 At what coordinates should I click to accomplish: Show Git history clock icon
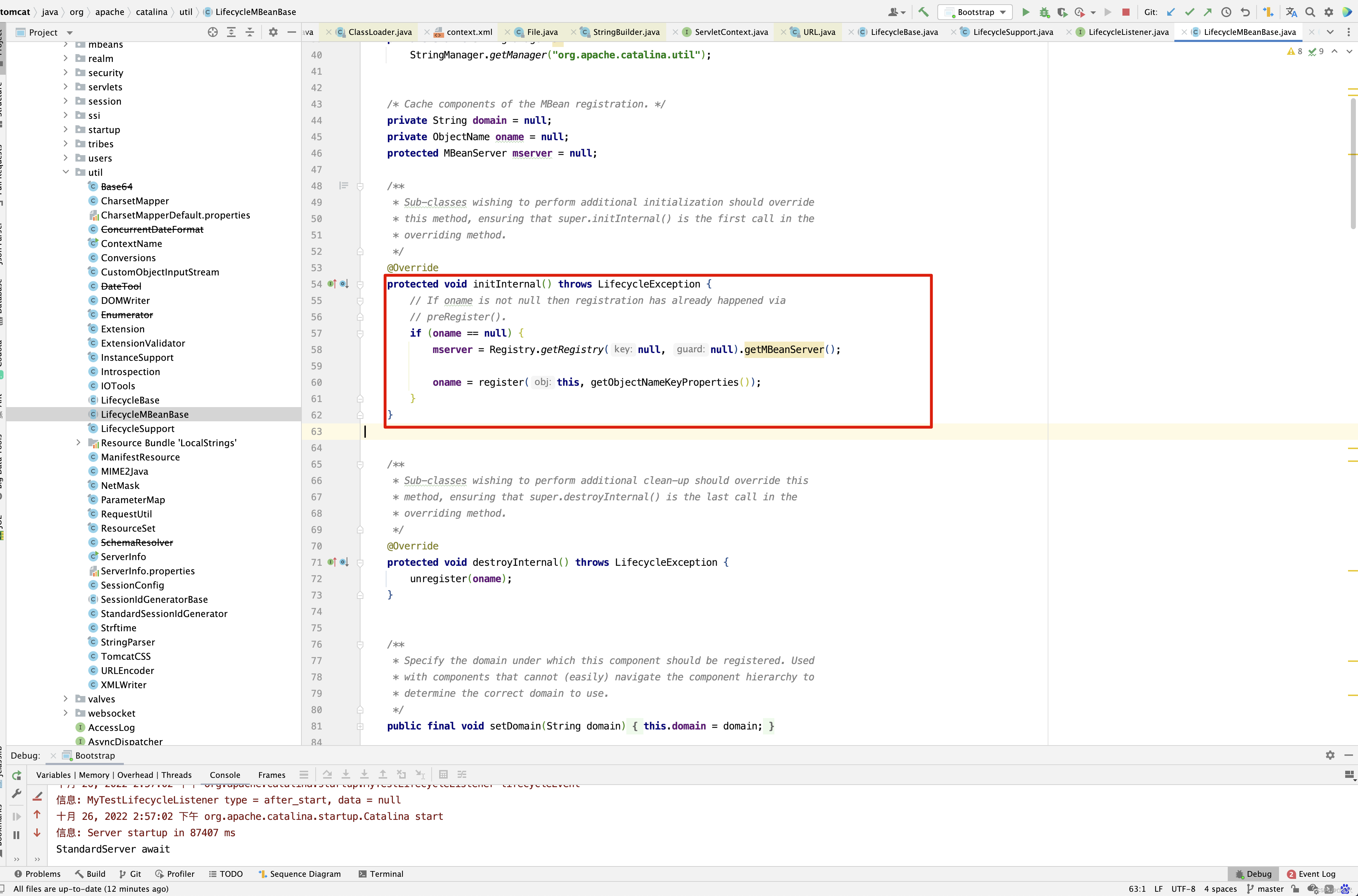pyautogui.click(x=1226, y=12)
